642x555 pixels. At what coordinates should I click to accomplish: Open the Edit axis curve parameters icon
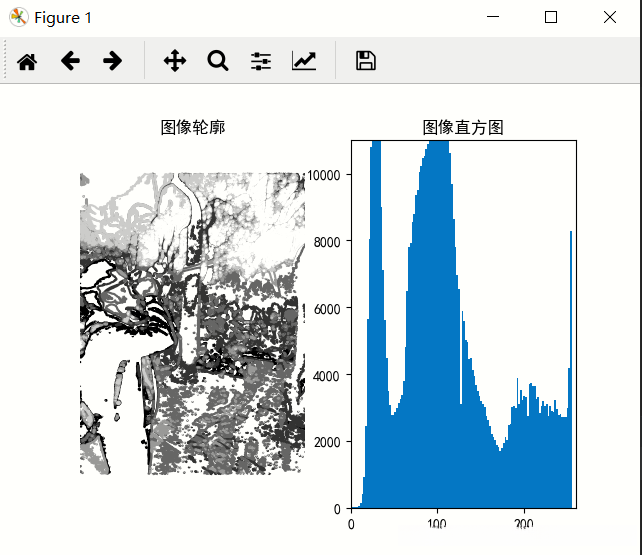click(x=304, y=61)
